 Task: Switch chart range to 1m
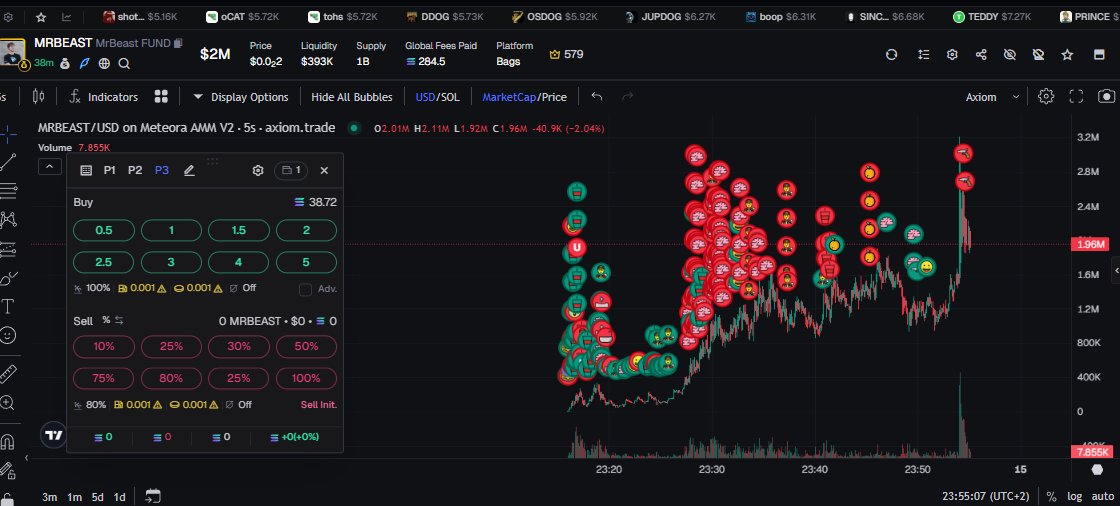[74, 497]
